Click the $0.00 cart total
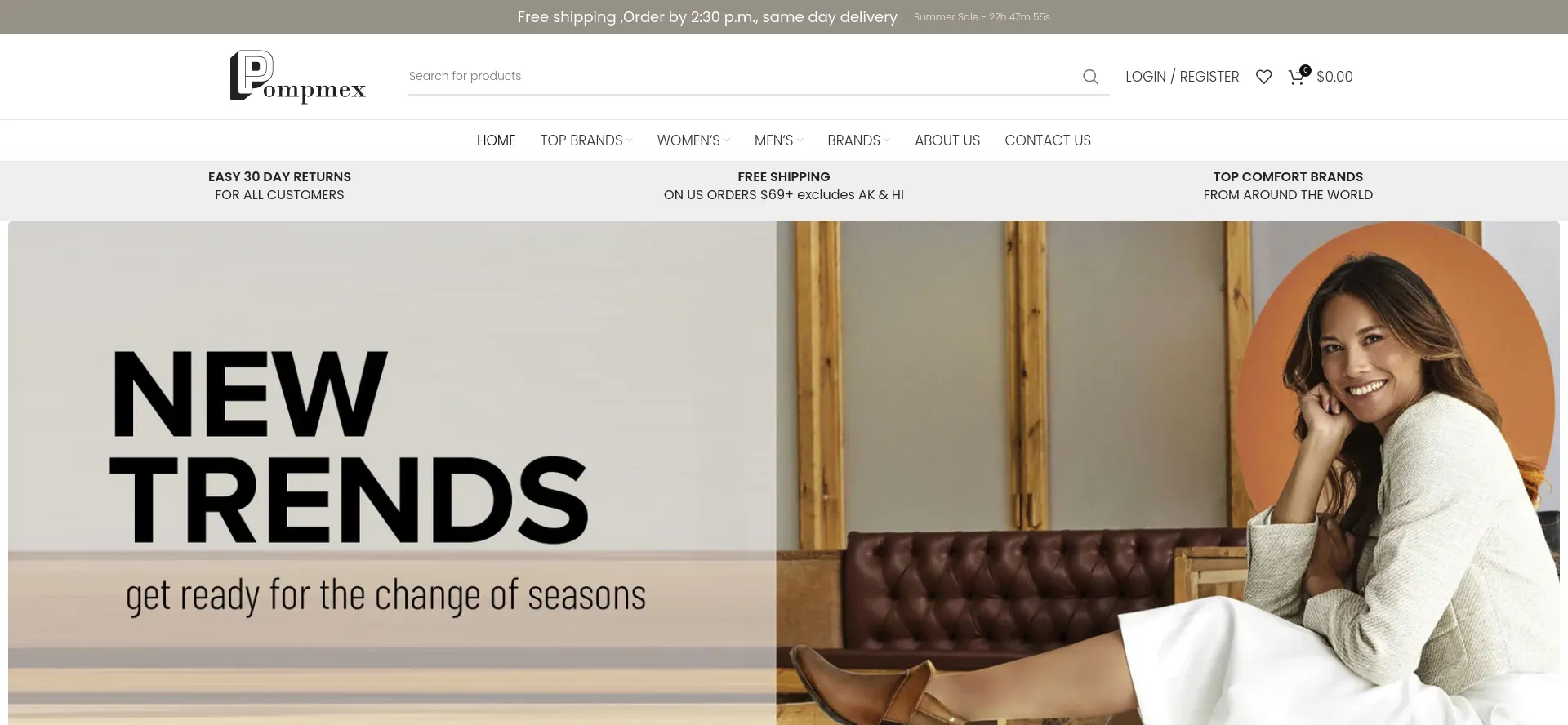1568x725 pixels. [x=1334, y=77]
